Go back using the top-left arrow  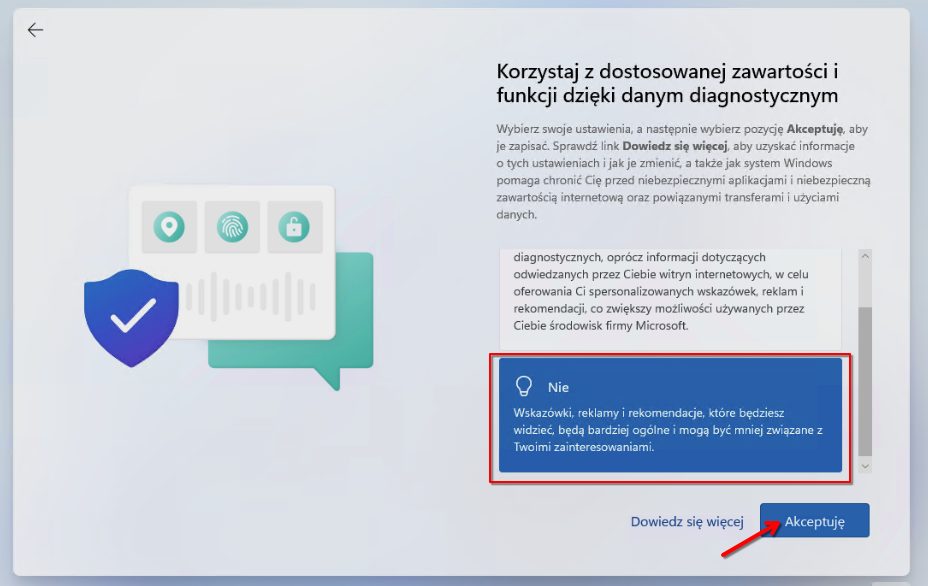pyautogui.click(x=35, y=30)
